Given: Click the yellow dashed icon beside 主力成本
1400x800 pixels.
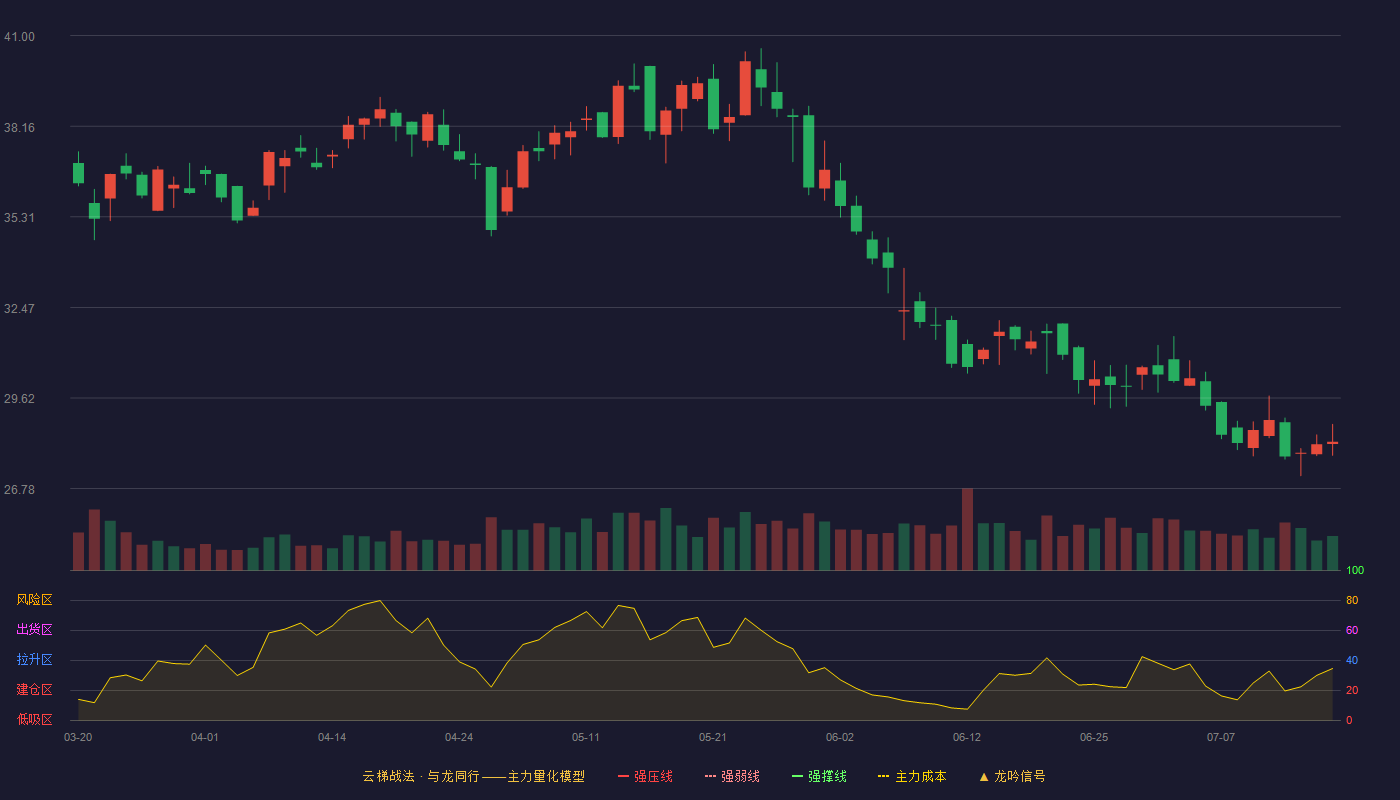Looking at the screenshot, I should [883, 776].
